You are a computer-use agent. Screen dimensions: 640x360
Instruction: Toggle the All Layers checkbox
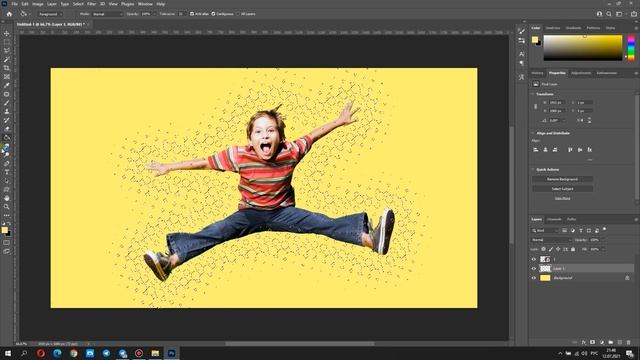238,14
